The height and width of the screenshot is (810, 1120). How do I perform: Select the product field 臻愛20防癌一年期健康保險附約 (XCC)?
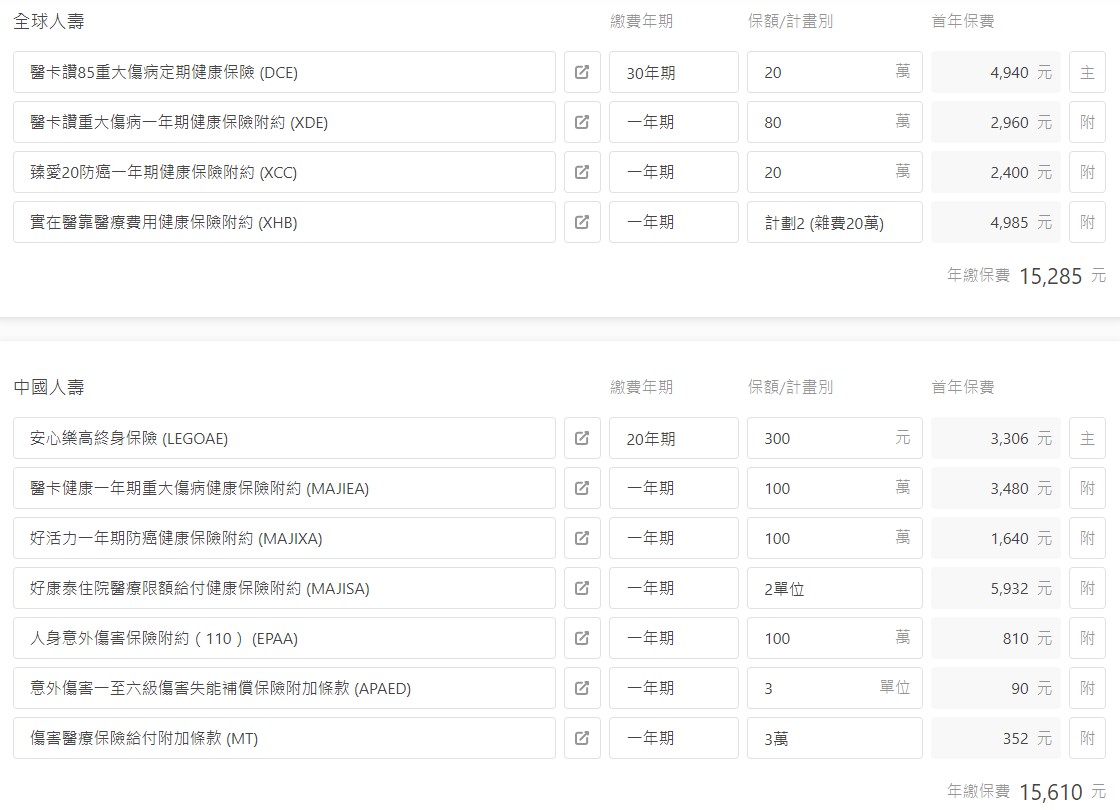pyautogui.click(x=284, y=172)
